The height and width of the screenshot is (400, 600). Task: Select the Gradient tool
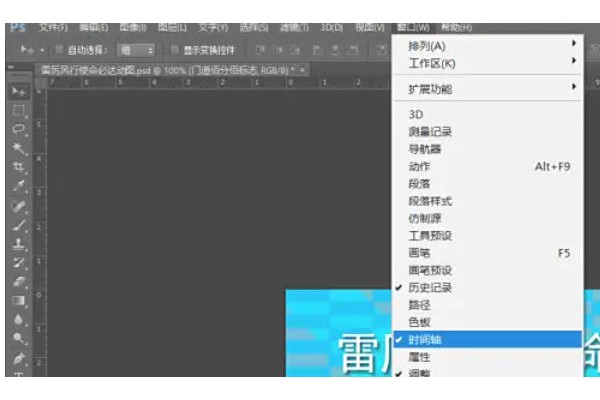(x=18, y=301)
